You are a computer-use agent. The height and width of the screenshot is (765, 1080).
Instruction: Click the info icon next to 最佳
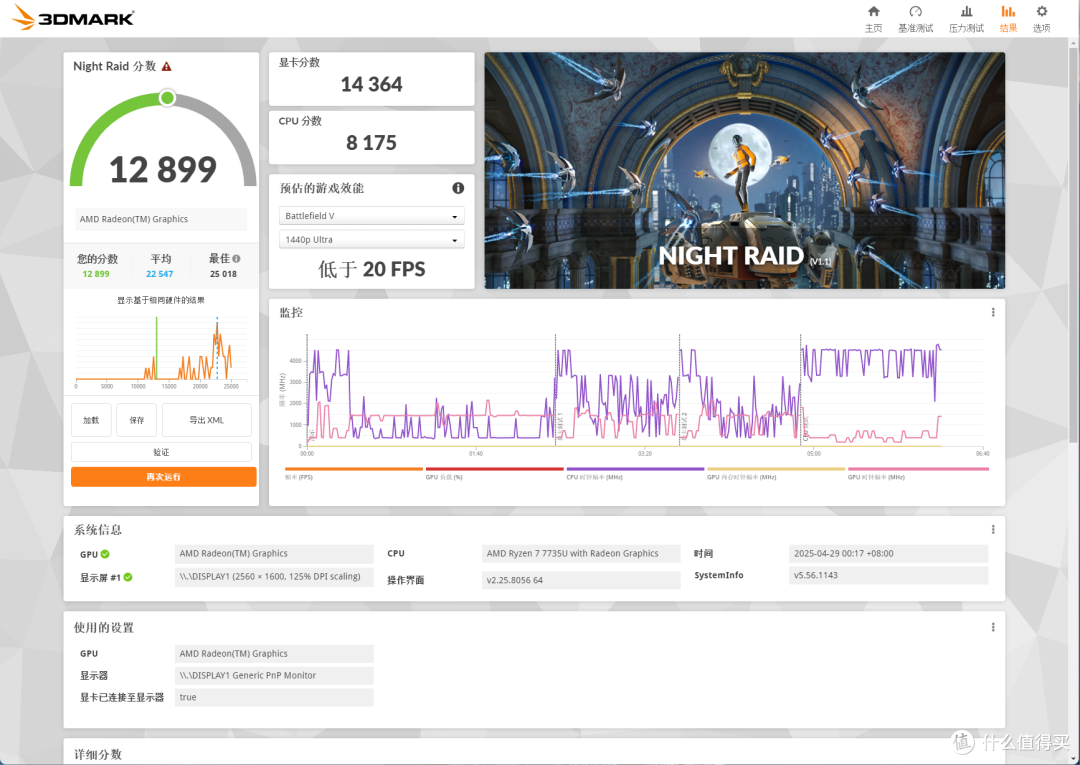(236, 259)
